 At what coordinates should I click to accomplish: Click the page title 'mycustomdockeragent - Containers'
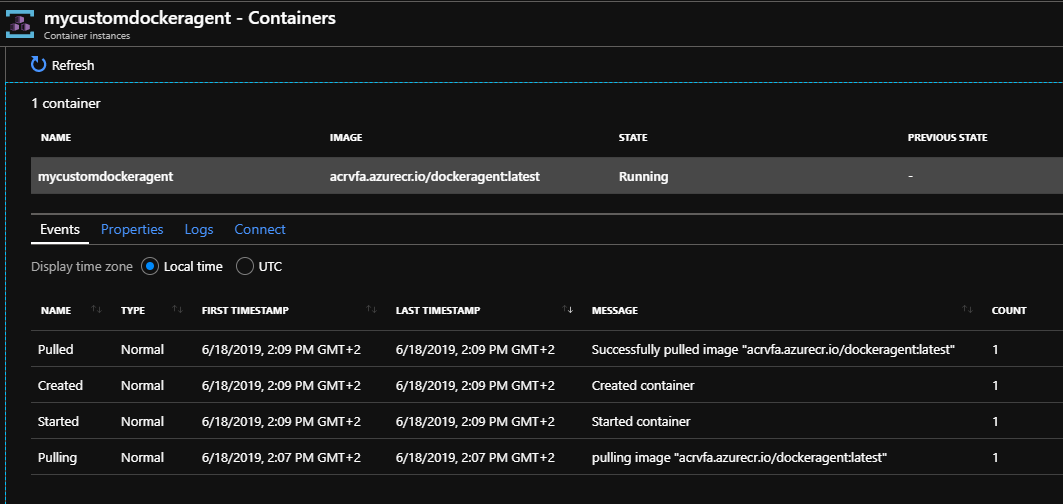(190, 18)
